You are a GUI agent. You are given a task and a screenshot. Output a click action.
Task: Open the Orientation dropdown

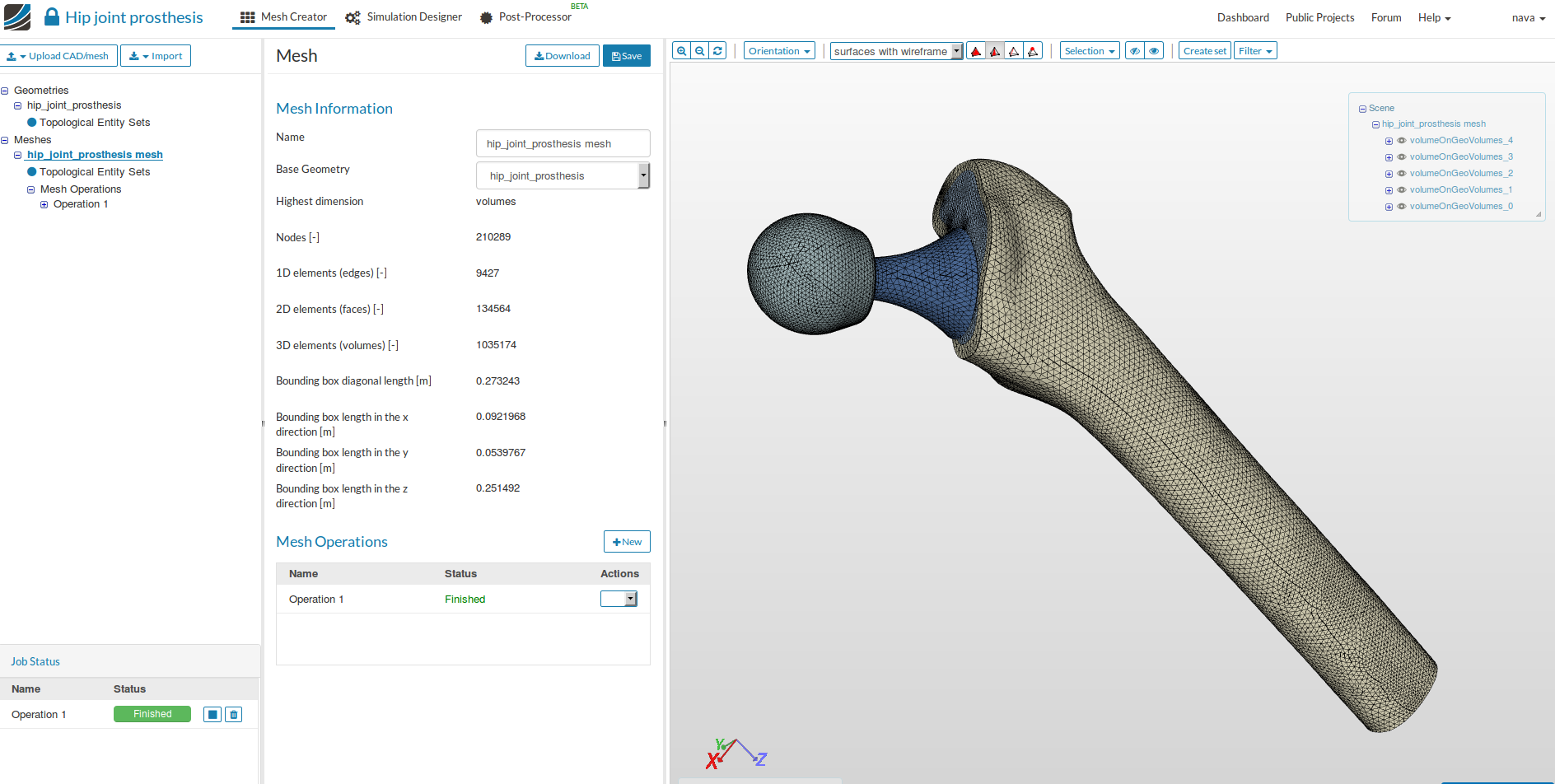point(779,51)
